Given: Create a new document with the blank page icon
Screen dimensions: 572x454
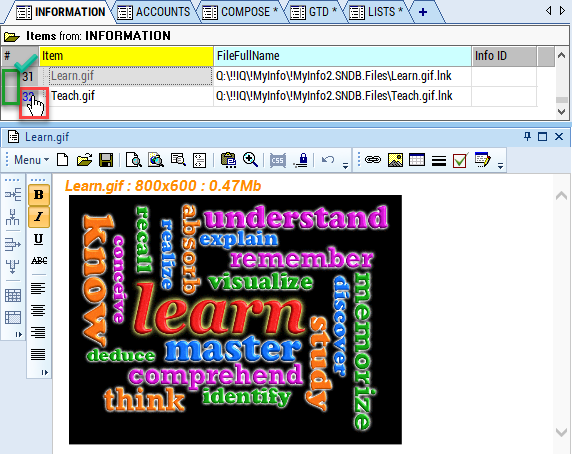Looking at the screenshot, I should pos(63,160).
